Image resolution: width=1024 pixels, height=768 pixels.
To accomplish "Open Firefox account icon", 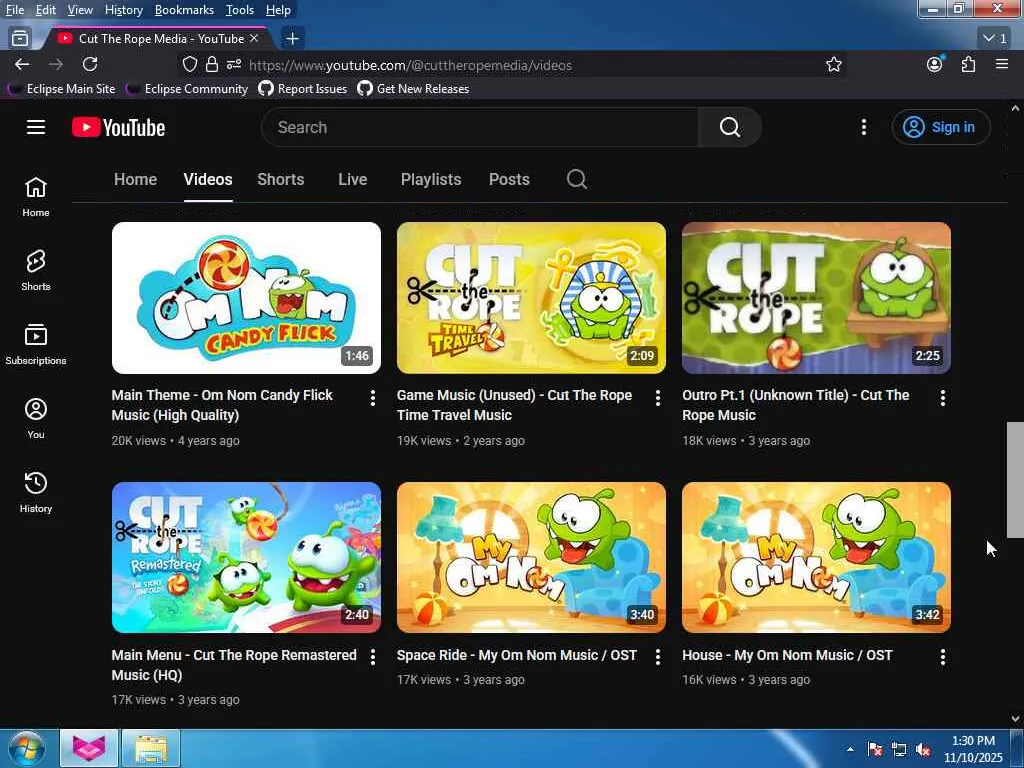I will (935, 64).
